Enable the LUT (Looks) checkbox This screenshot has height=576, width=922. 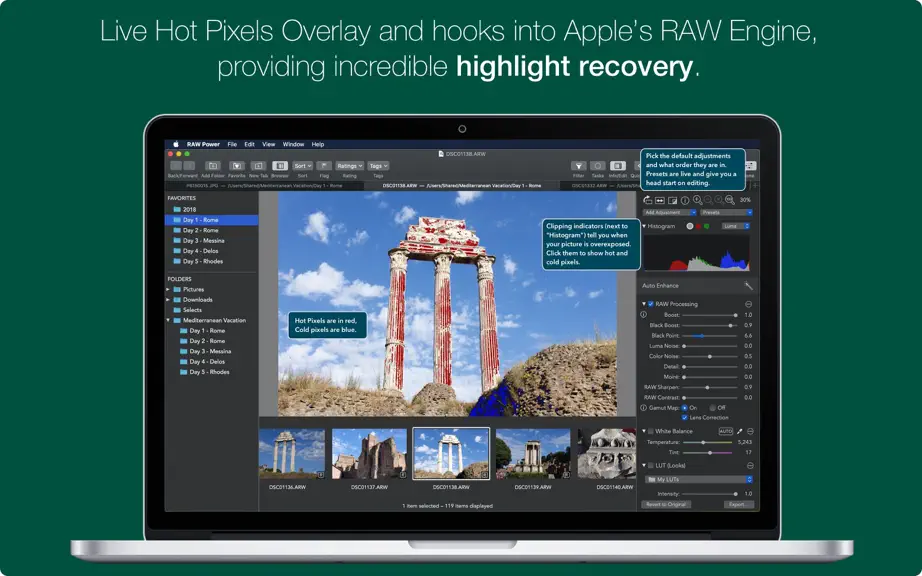pos(650,466)
